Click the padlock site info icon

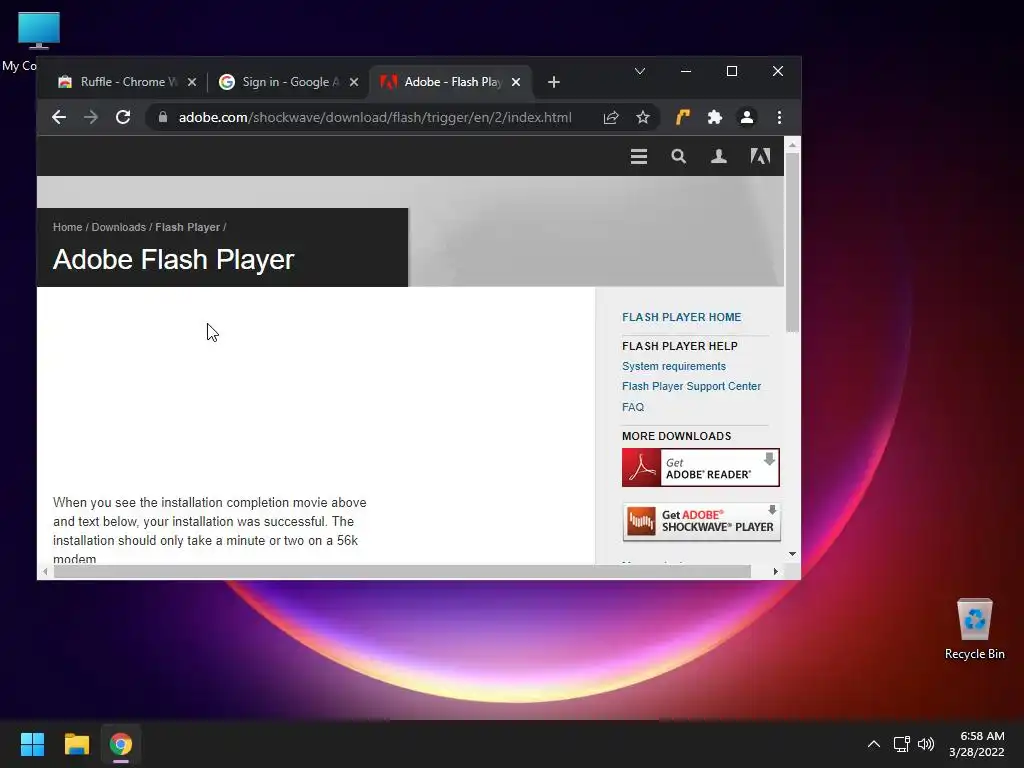point(163,118)
